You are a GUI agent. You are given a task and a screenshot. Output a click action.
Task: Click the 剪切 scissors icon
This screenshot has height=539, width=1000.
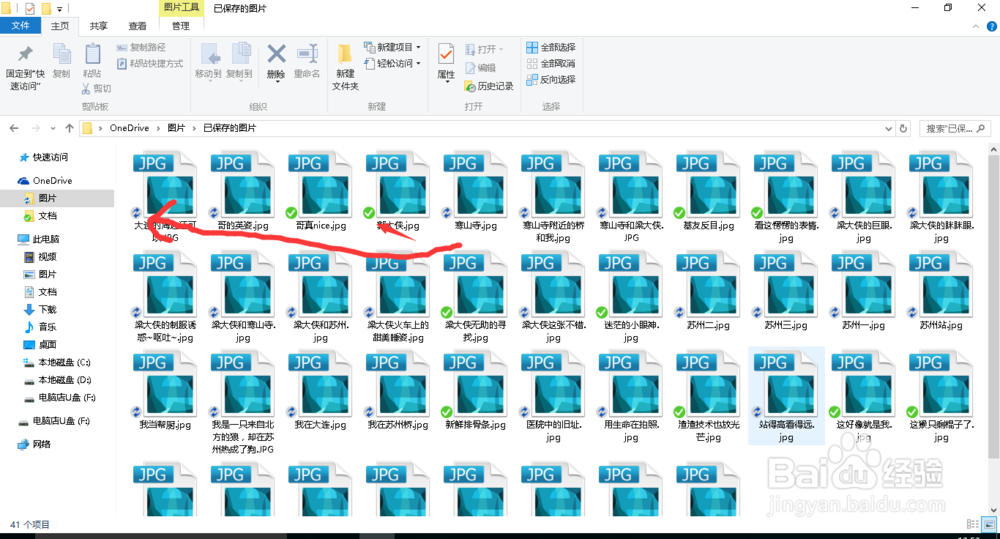coord(87,89)
